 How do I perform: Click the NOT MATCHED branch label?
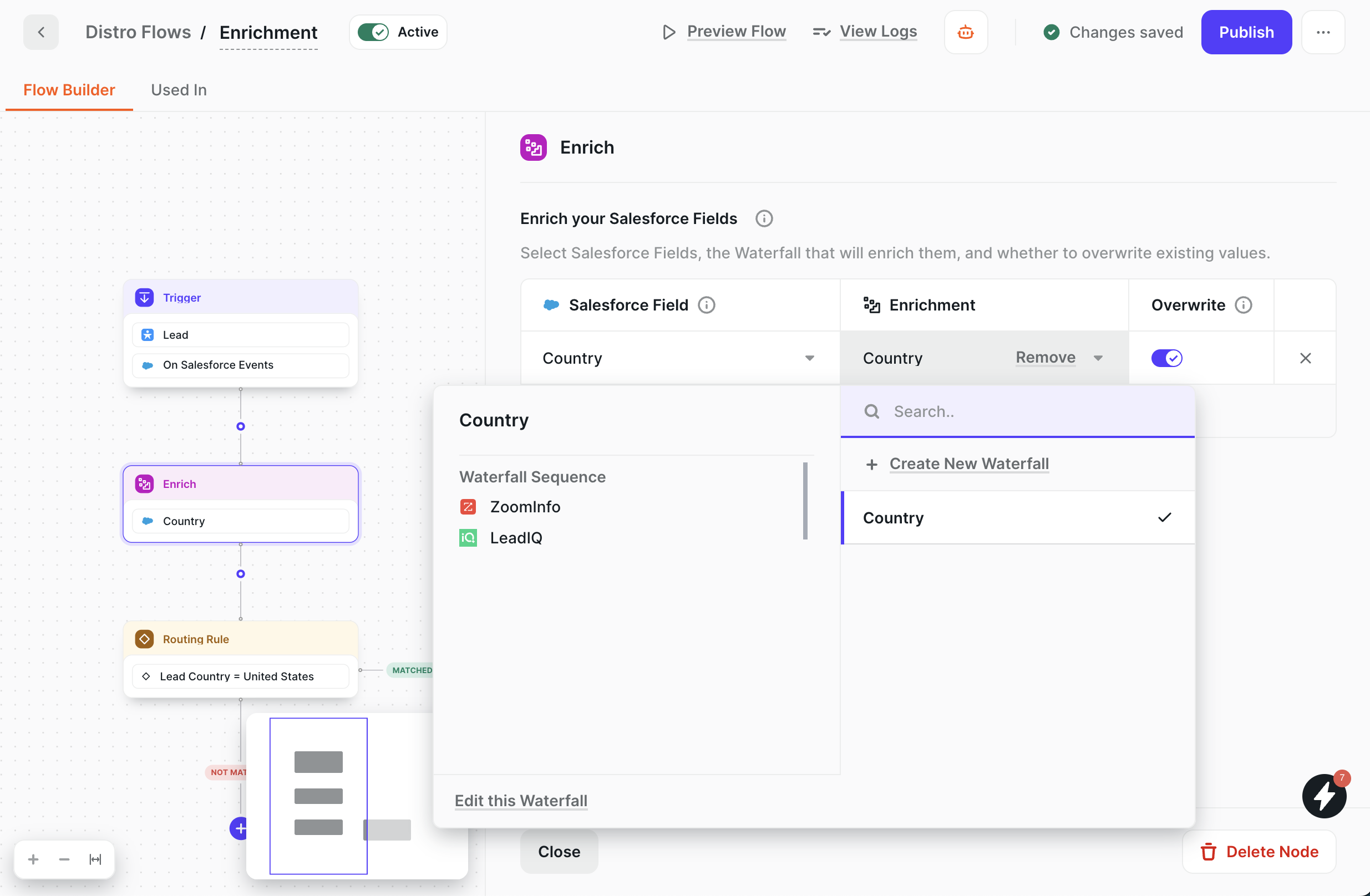point(227,772)
